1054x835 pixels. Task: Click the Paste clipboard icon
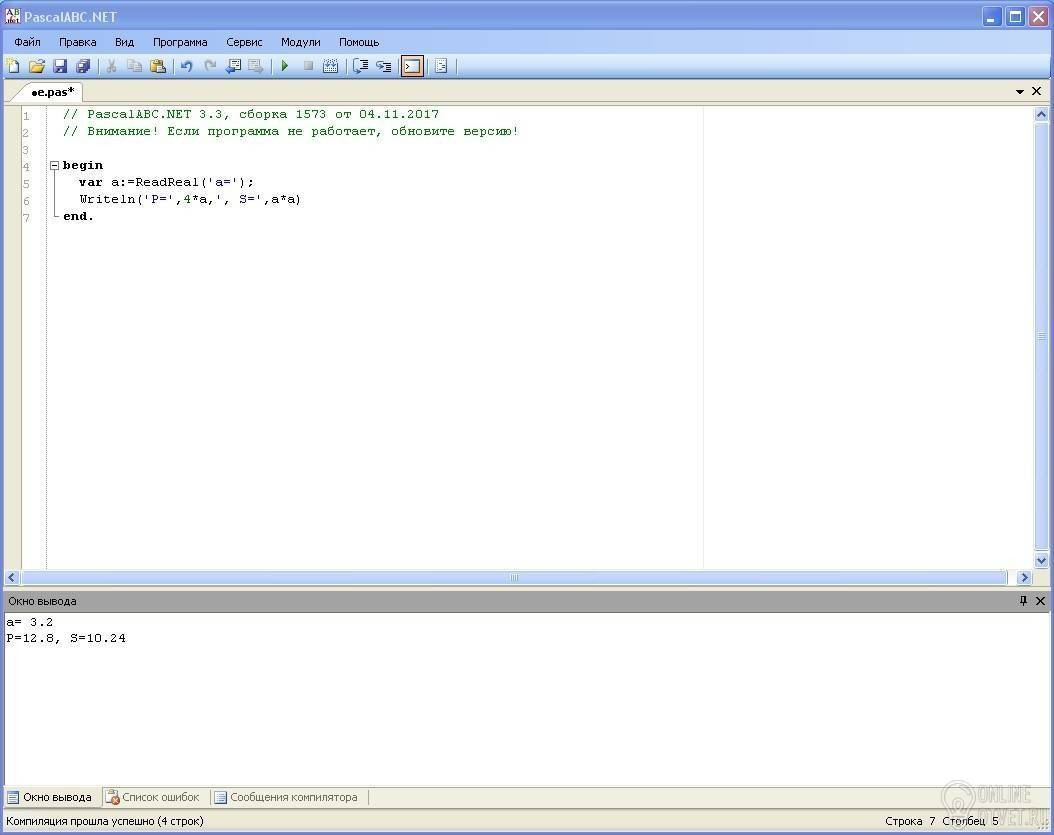(158, 66)
